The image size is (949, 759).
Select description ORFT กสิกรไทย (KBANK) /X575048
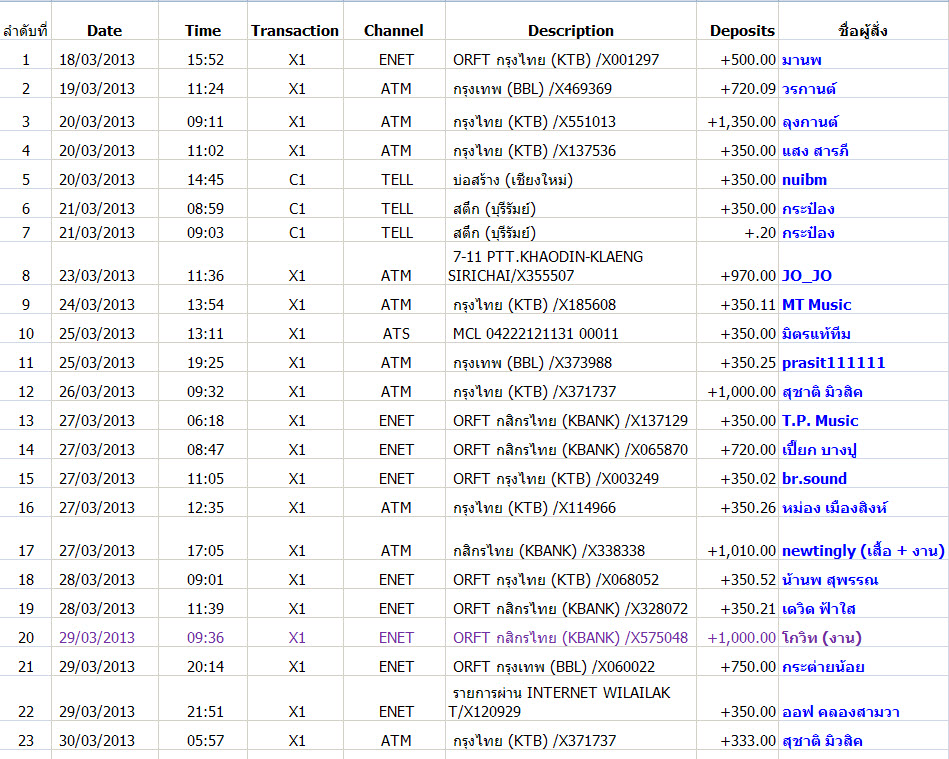pyautogui.click(x=570, y=639)
